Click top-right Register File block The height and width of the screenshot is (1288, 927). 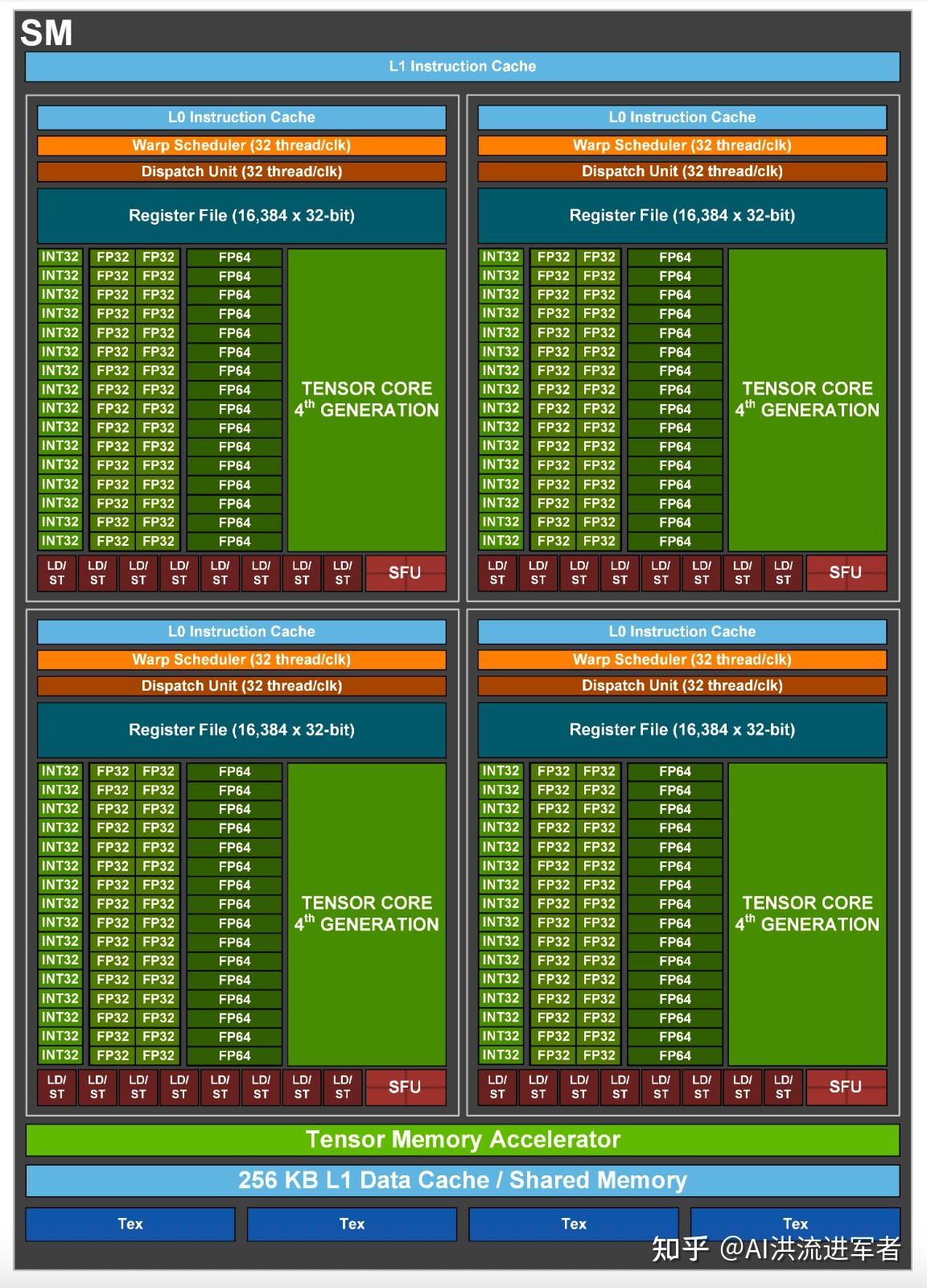click(x=682, y=216)
